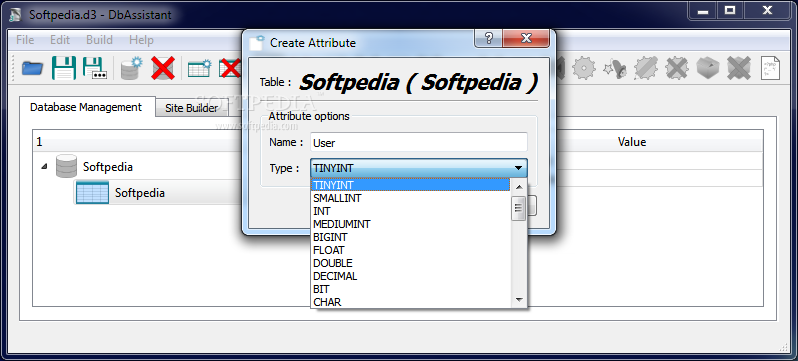
Task: Launch the wizard hat icon in toolbar
Action: coord(615,68)
